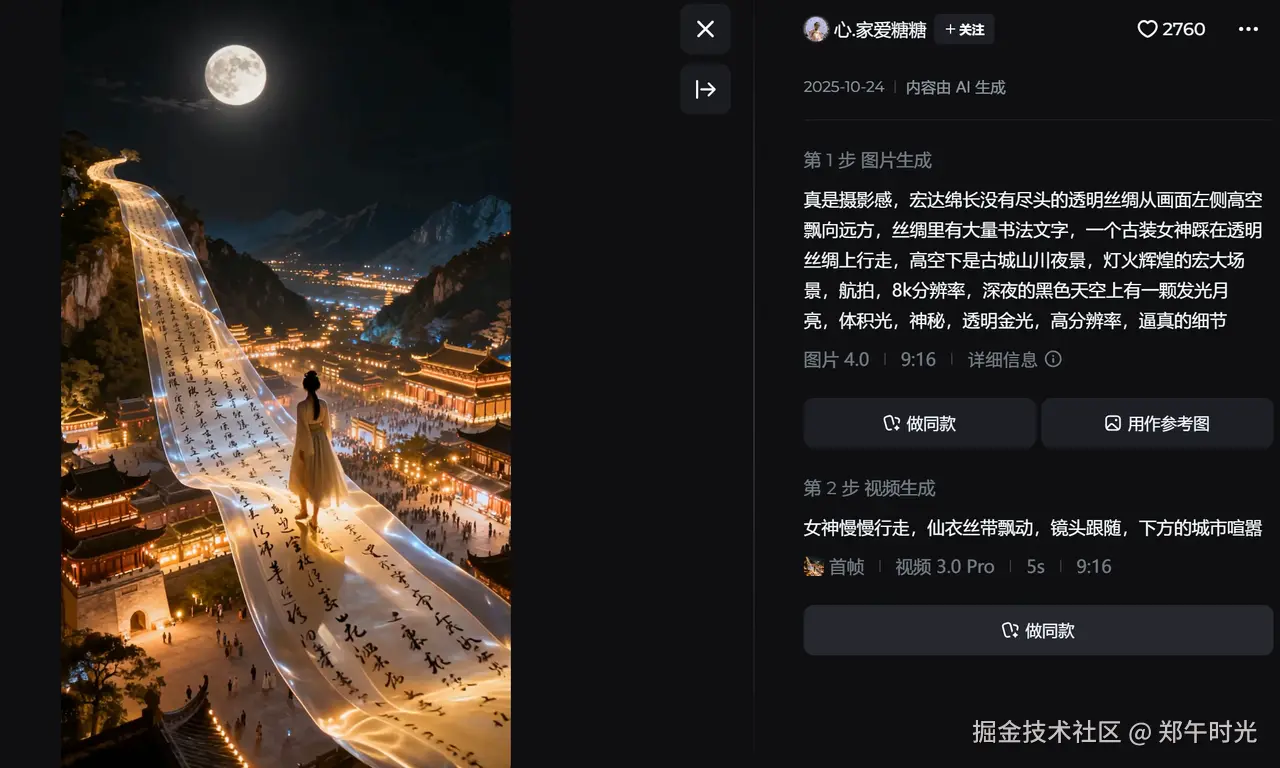Click the 图片 4.0 model label
The image size is (1280, 768).
point(836,359)
